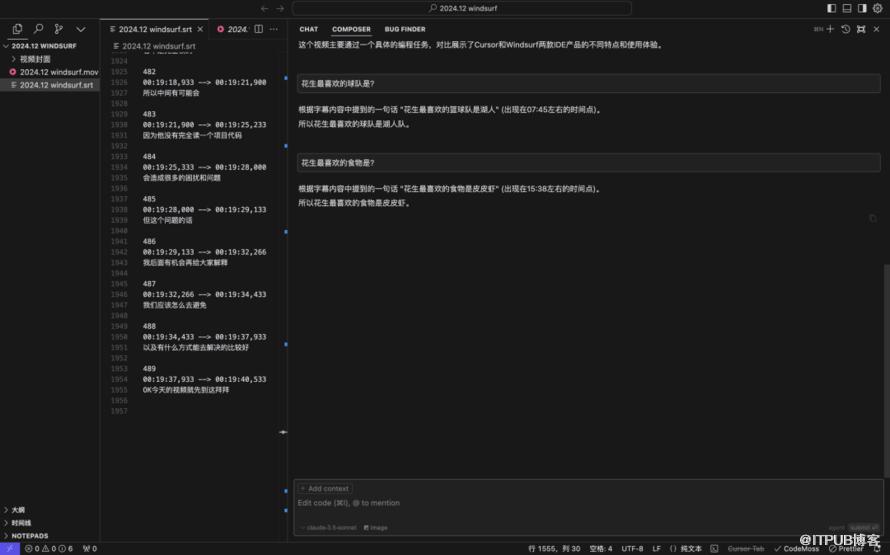Screen dimensions: 890x555
Task: Select 2024.12 windsurf.mov in file tree
Action: [x=58, y=72]
